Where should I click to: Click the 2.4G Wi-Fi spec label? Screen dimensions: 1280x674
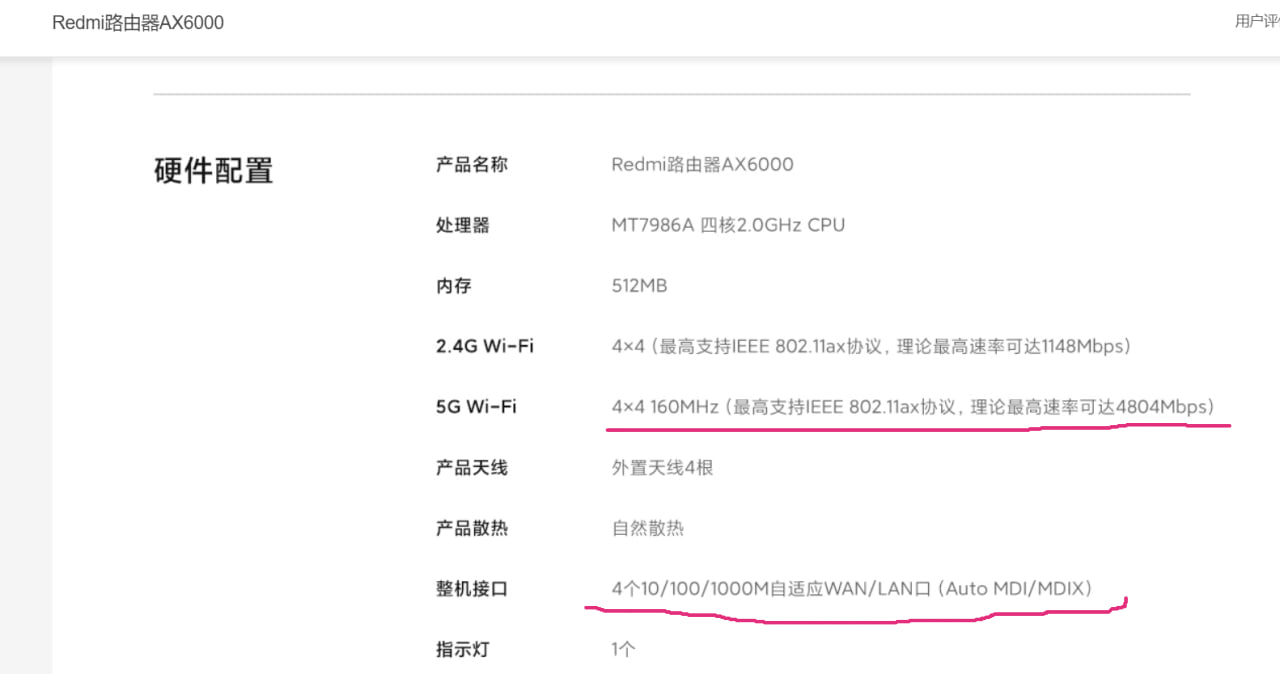484,346
